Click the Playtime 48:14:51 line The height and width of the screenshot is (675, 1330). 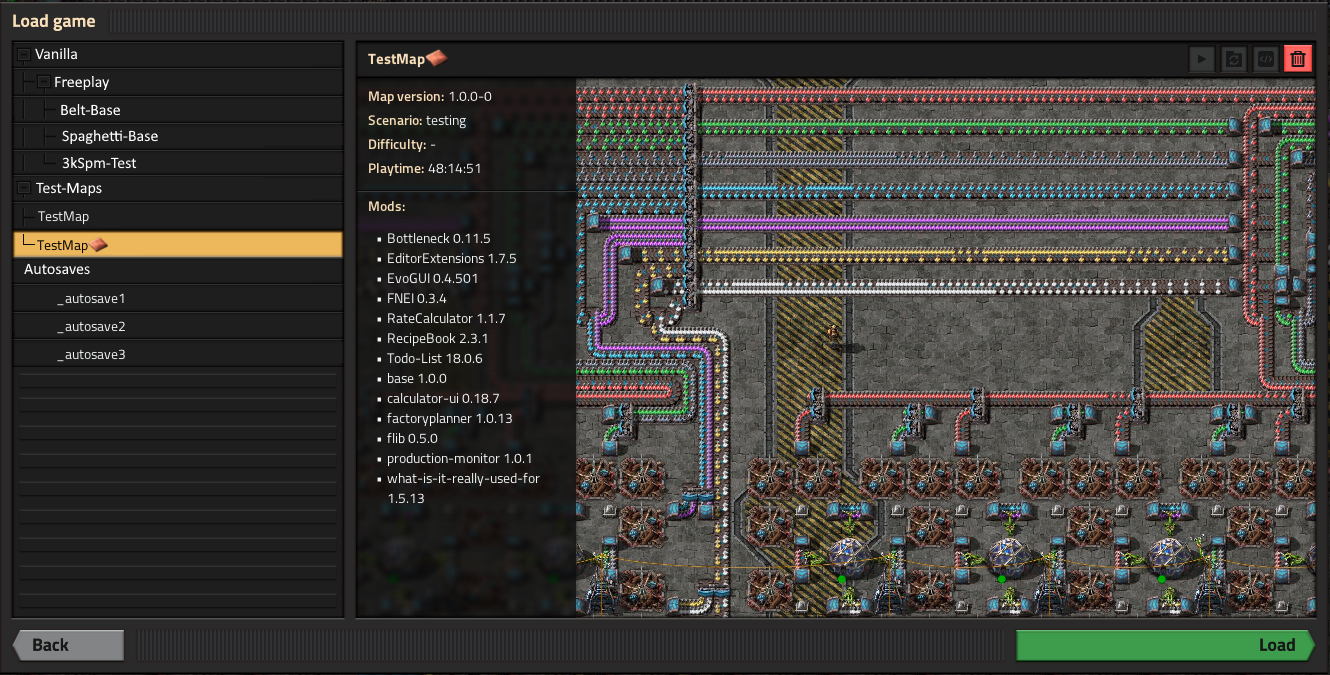[x=425, y=168]
